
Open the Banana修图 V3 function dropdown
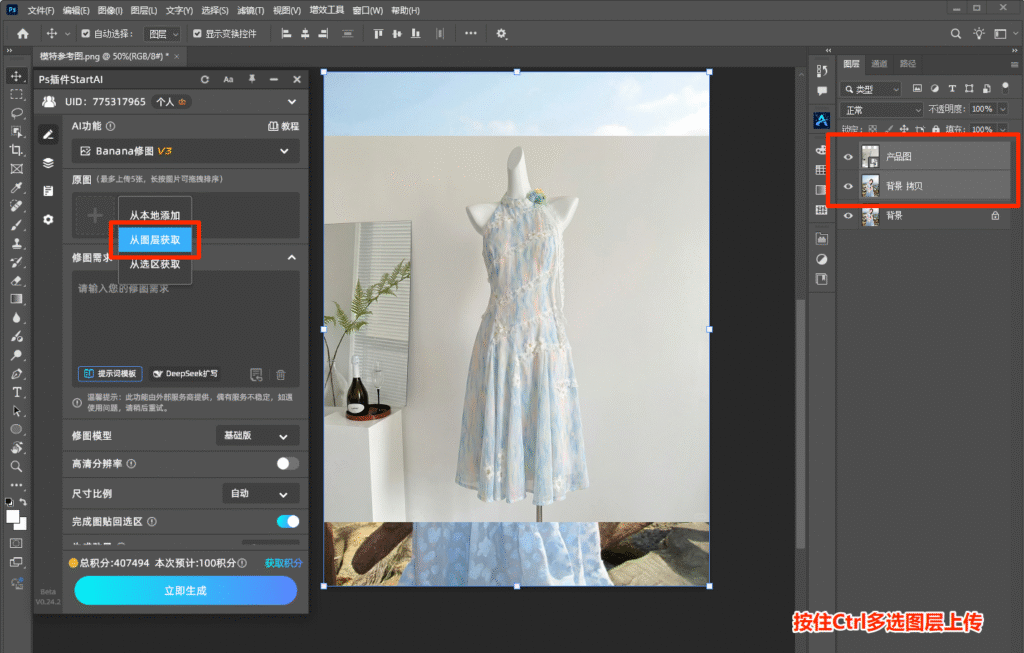click(x=185, y=151)
